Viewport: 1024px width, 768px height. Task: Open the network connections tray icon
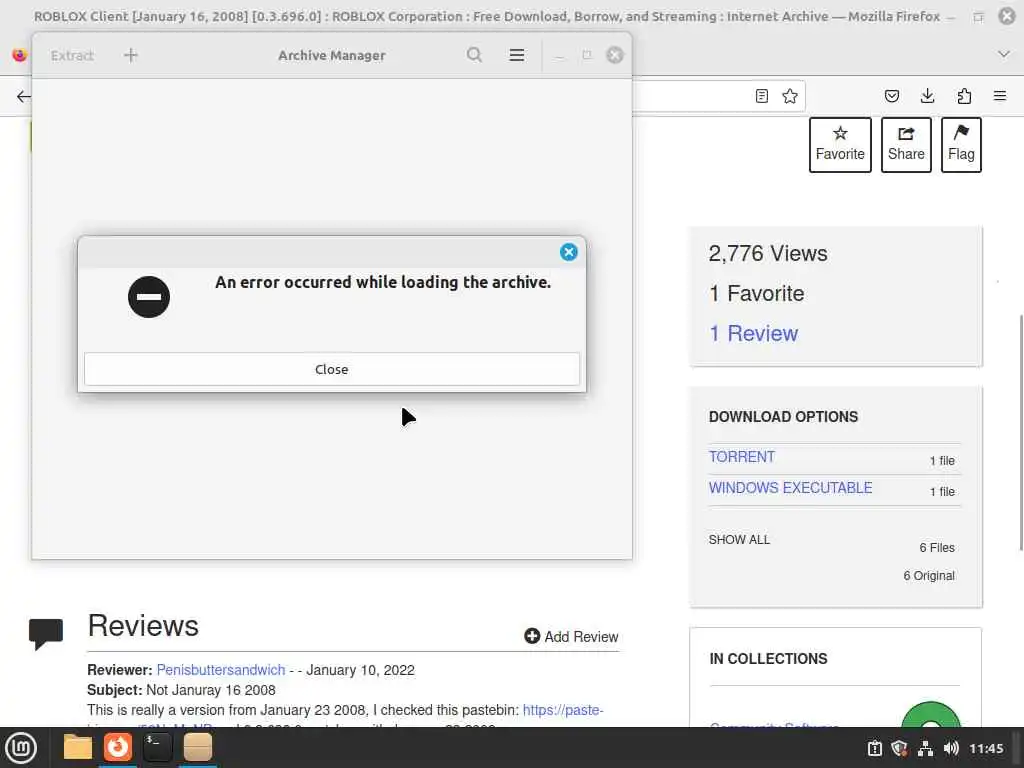[925, 748]
